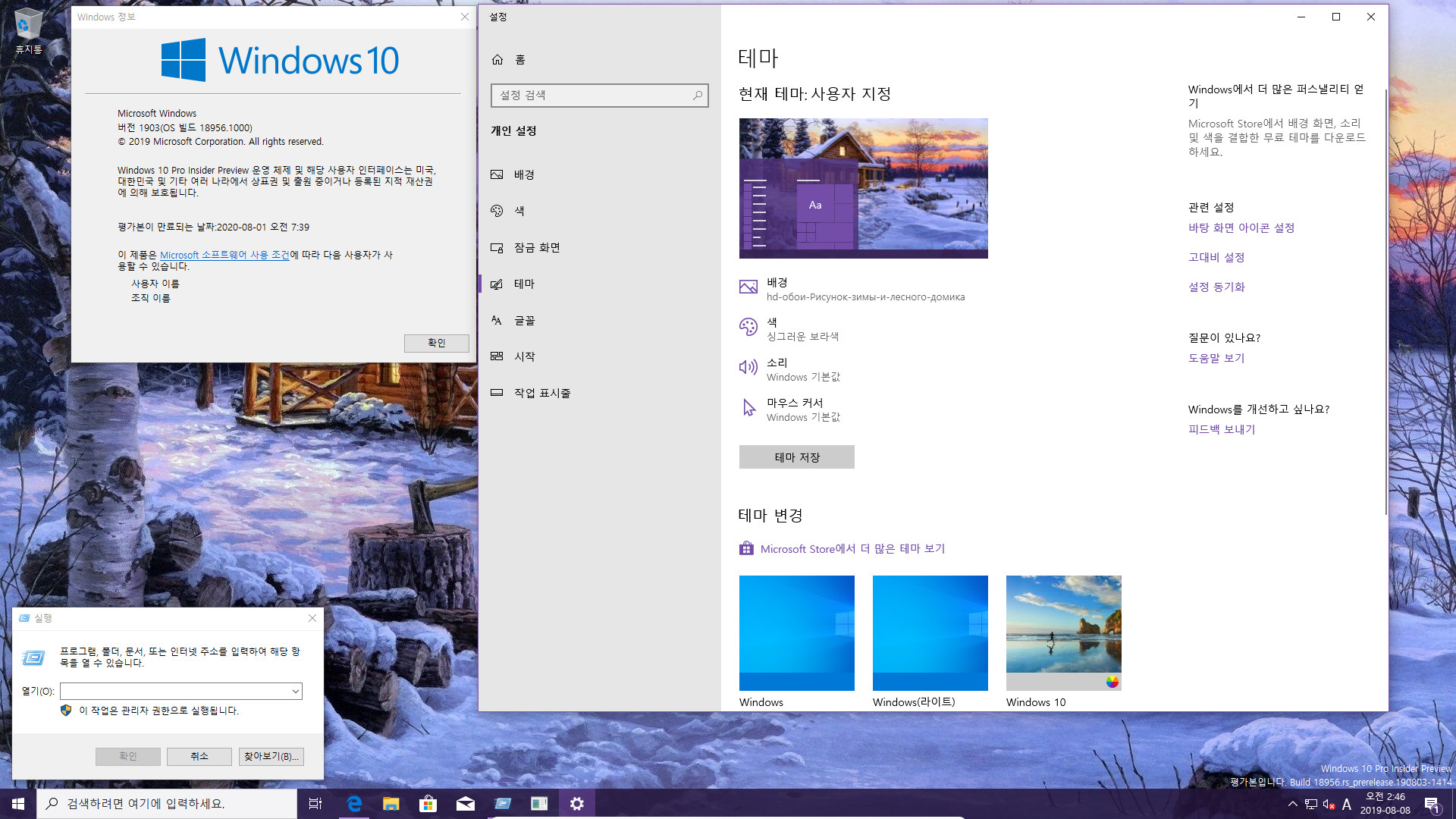Launch Microsoft Edge from taskbar
Viewport: 1456px width, 819px height.
(x=354, y=804)
